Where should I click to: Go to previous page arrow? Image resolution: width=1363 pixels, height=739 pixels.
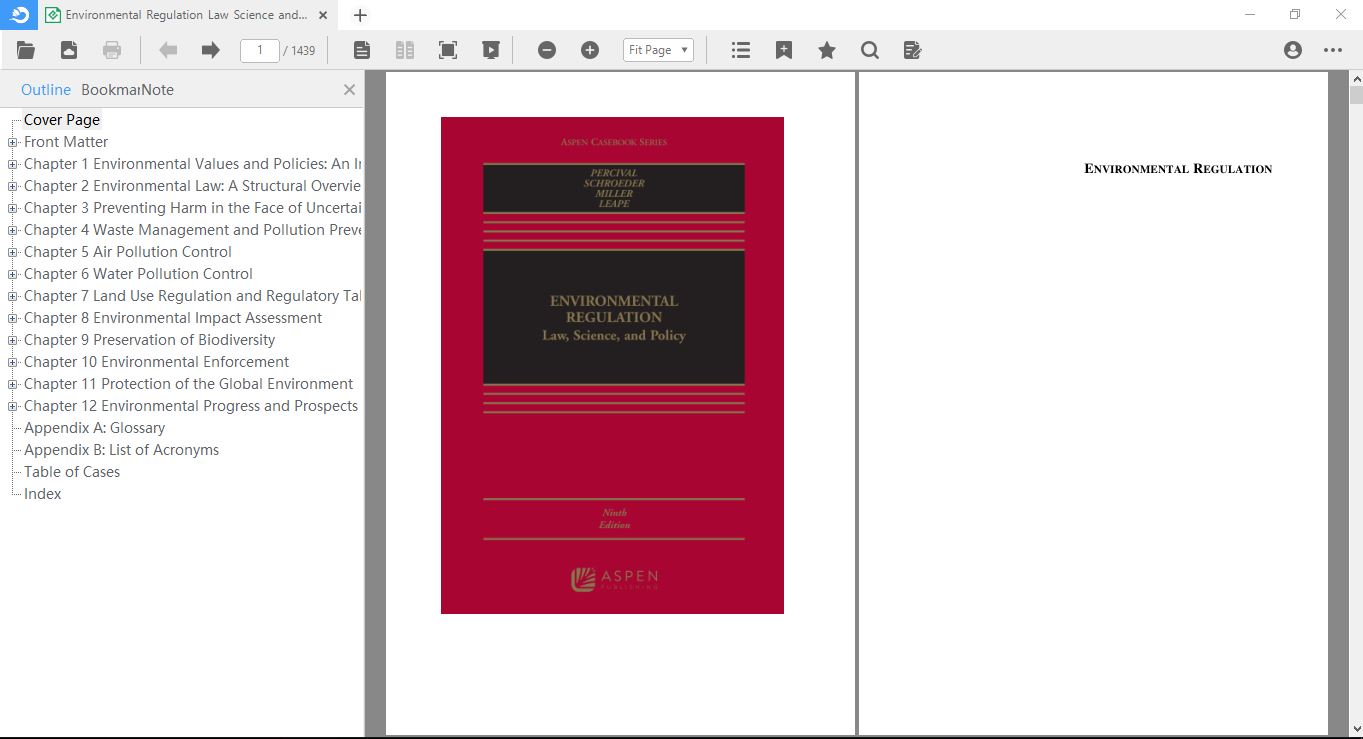pos(168,50)
